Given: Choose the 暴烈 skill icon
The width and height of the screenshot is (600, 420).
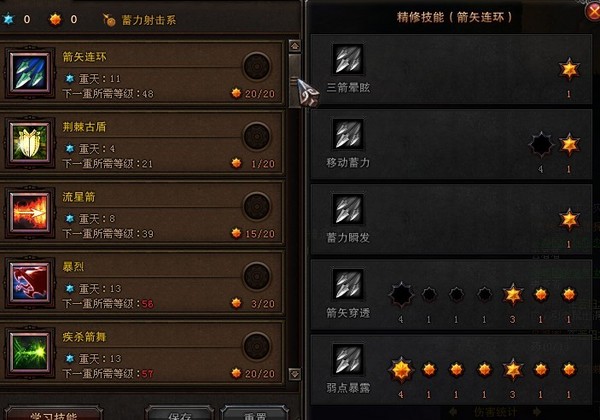Looking at the screenshot, I should tap(30, 283).
